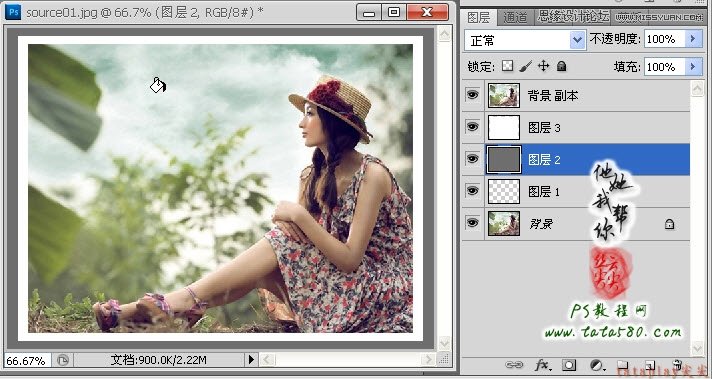Click the Photoshop Ps title icon

tap(13, 11)
